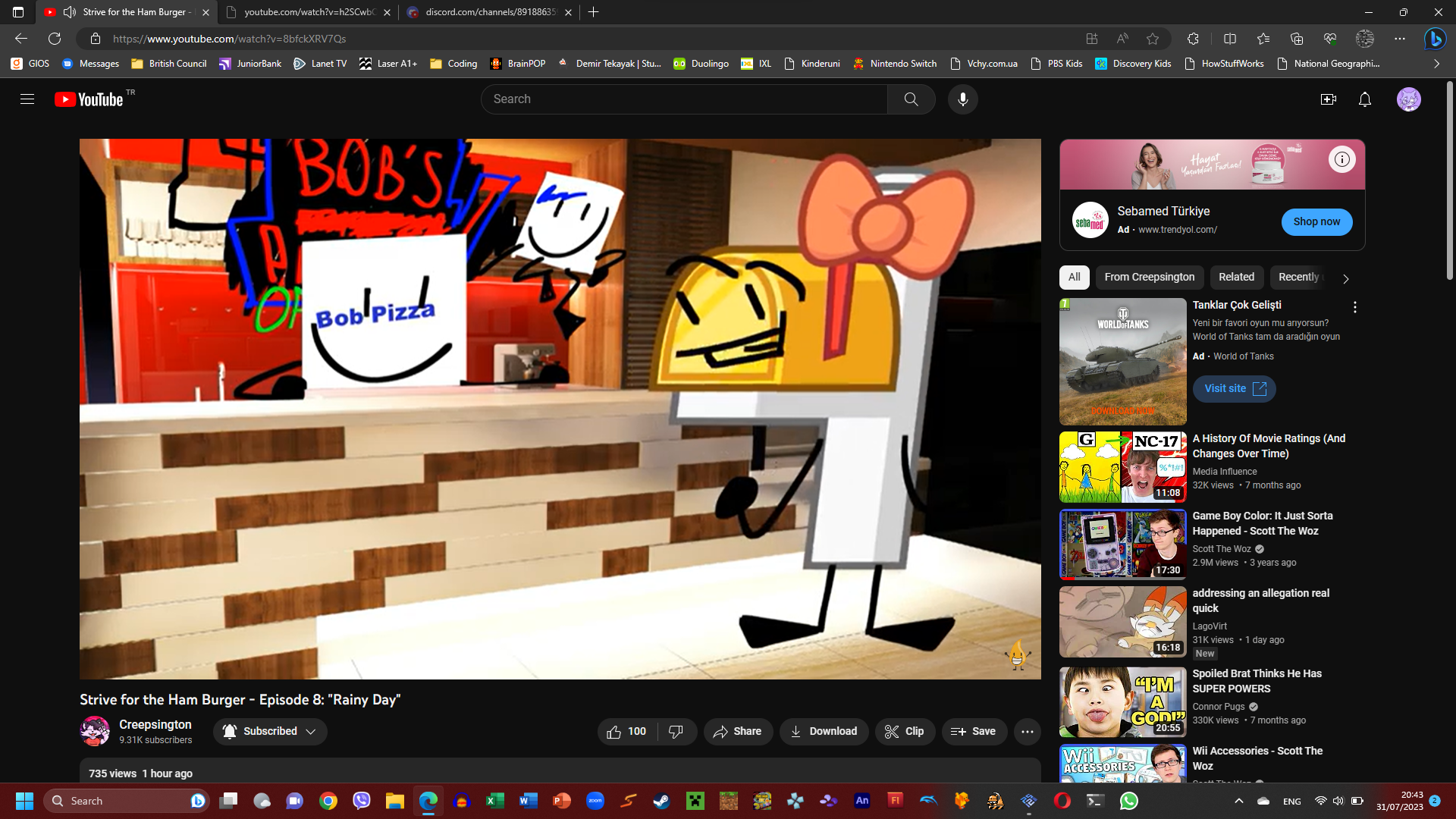Viewport: 1456px width, 819px height.
Task: Add page to favorites star icon
Action: pos(1153,39)
